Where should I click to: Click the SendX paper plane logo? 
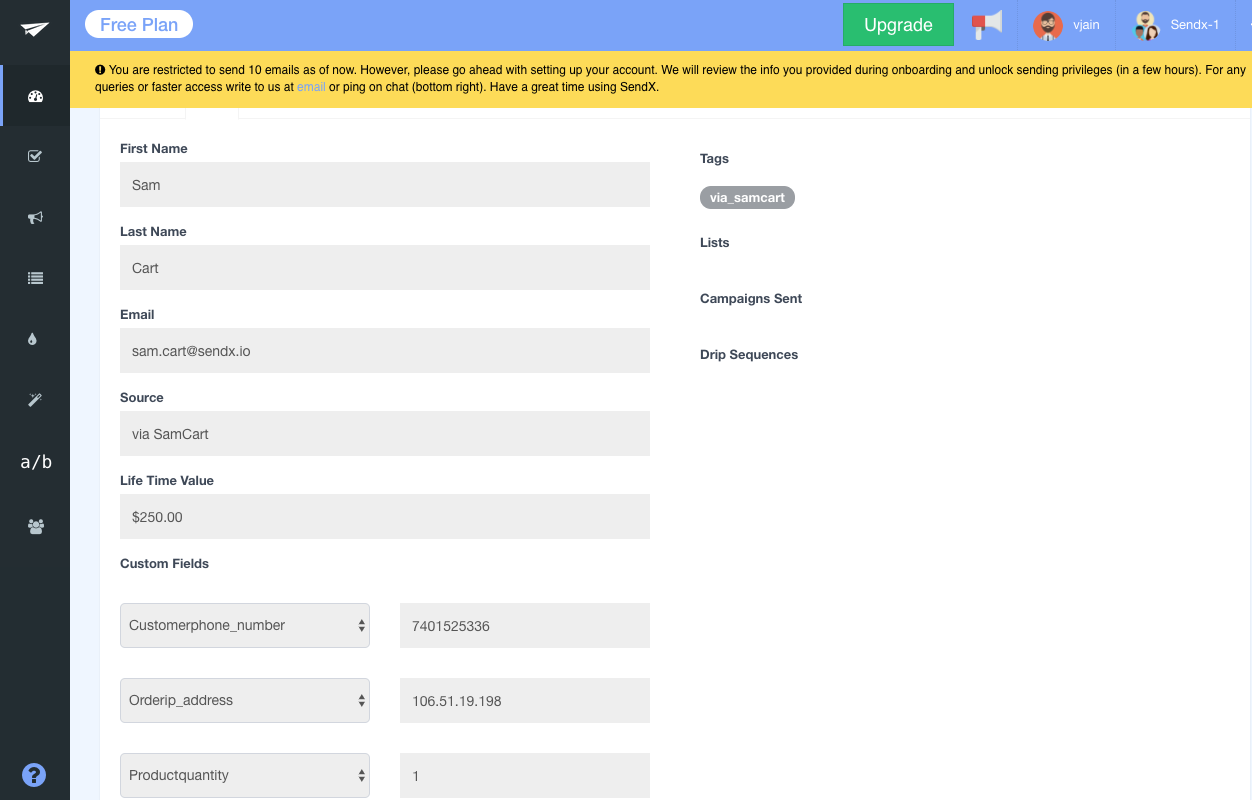(35, 29)
